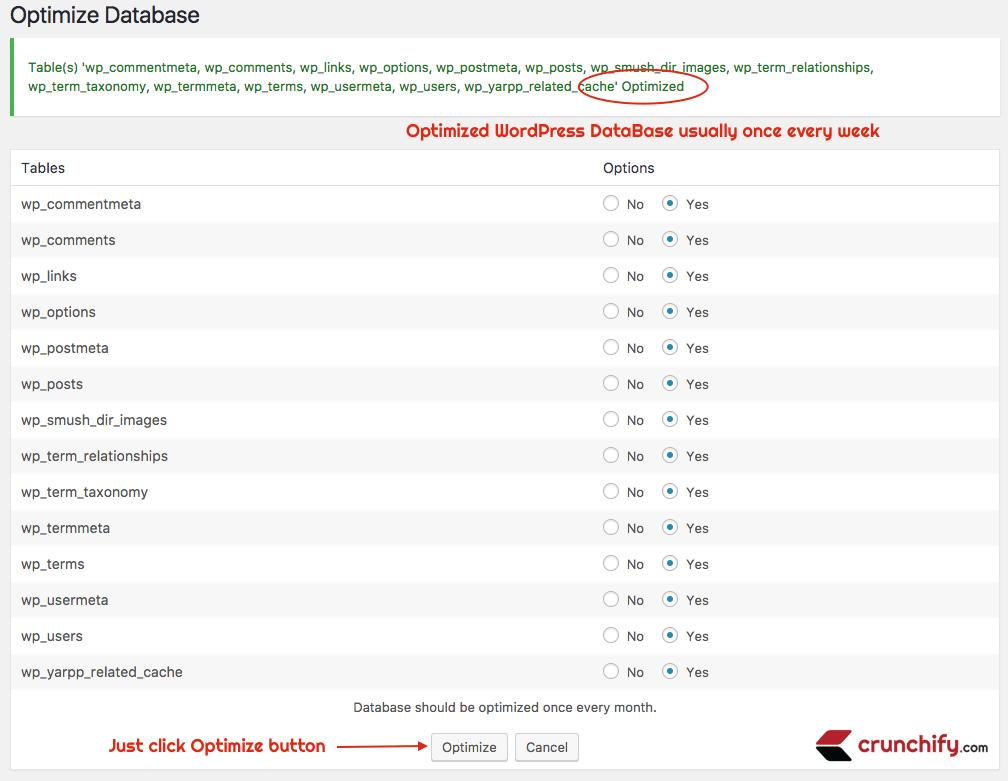Choose No for wp_smush_dir_images
This screenshot has height=781, width=1008.
tap(611, 420)
